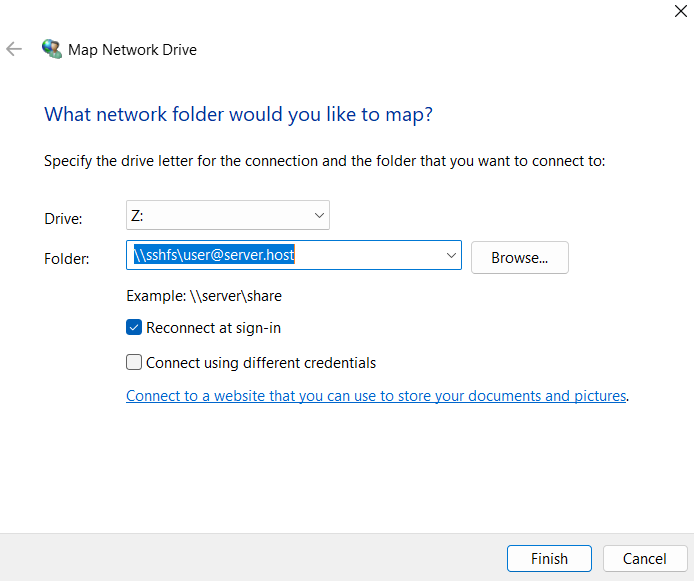Click the Connect using different credentials label
Screen dimensions: 694x581
(261, 363)
